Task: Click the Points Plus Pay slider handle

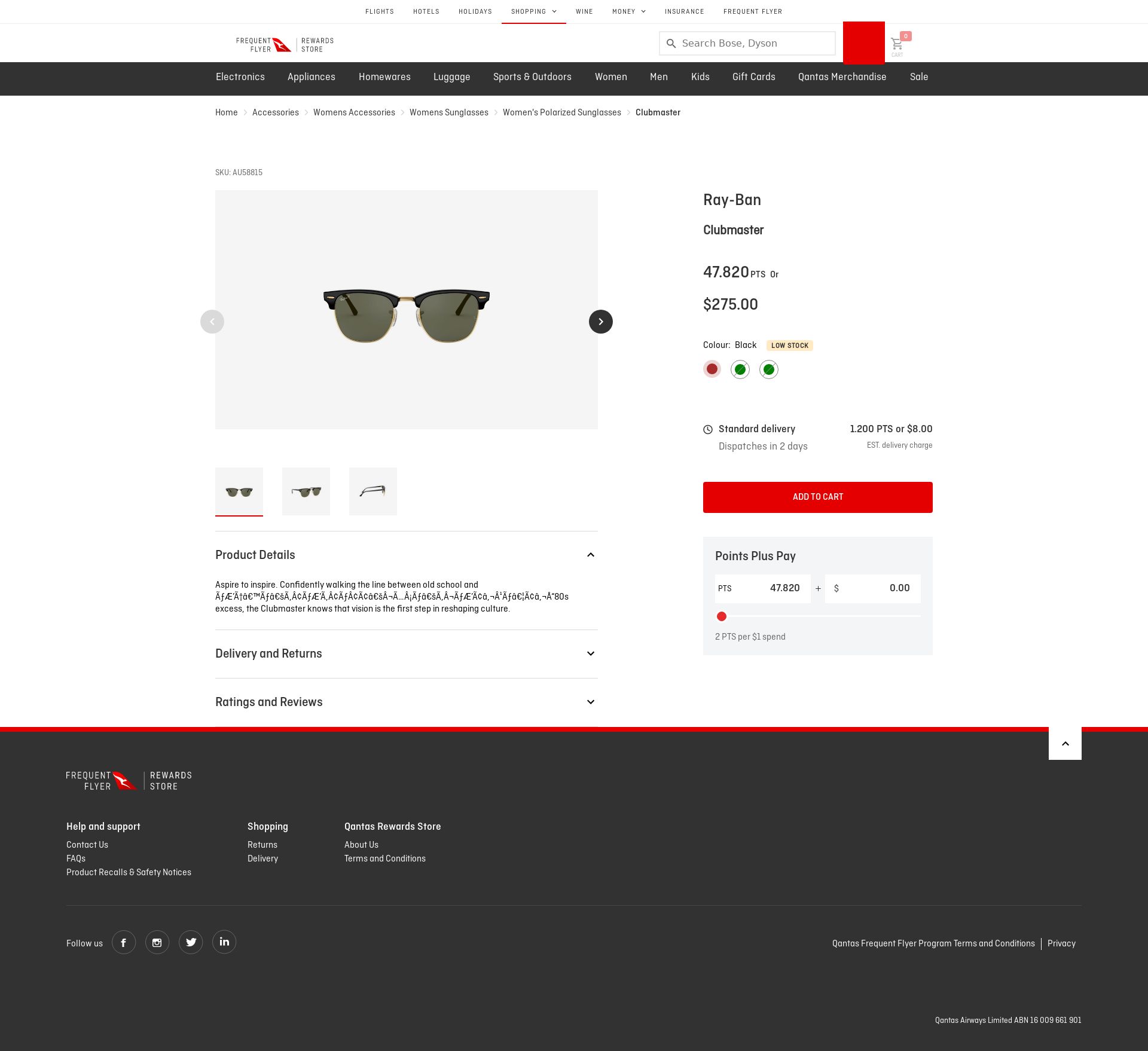Action: point(722,616)
